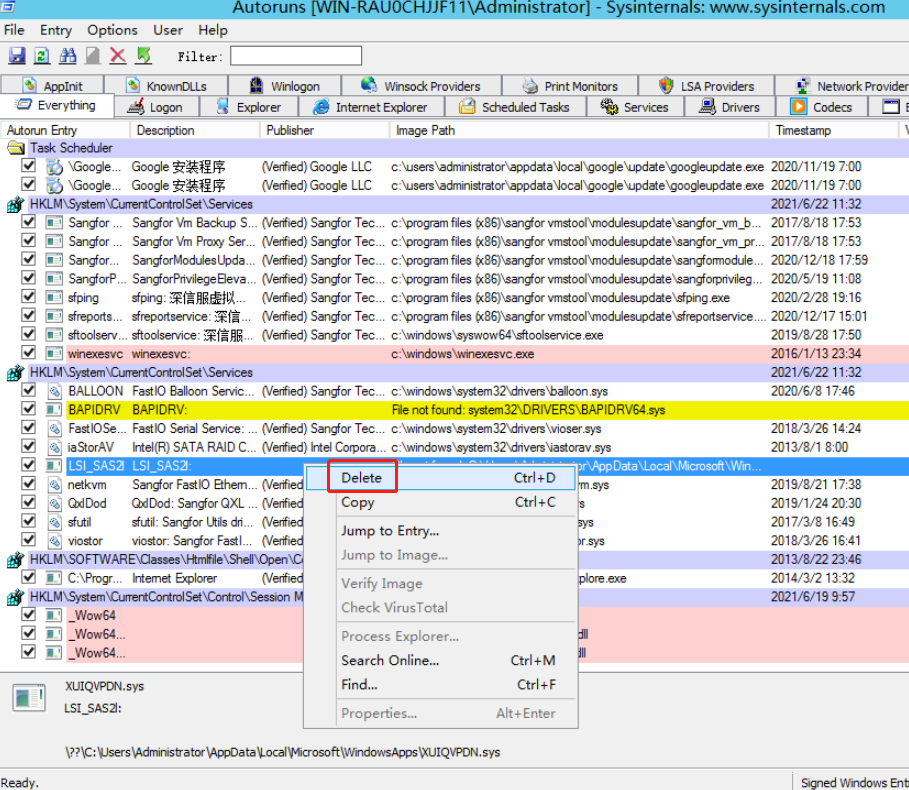Choose Delete from the context menu
The height and width of the screenshot is (790, 909).
[x=362, y=478]
